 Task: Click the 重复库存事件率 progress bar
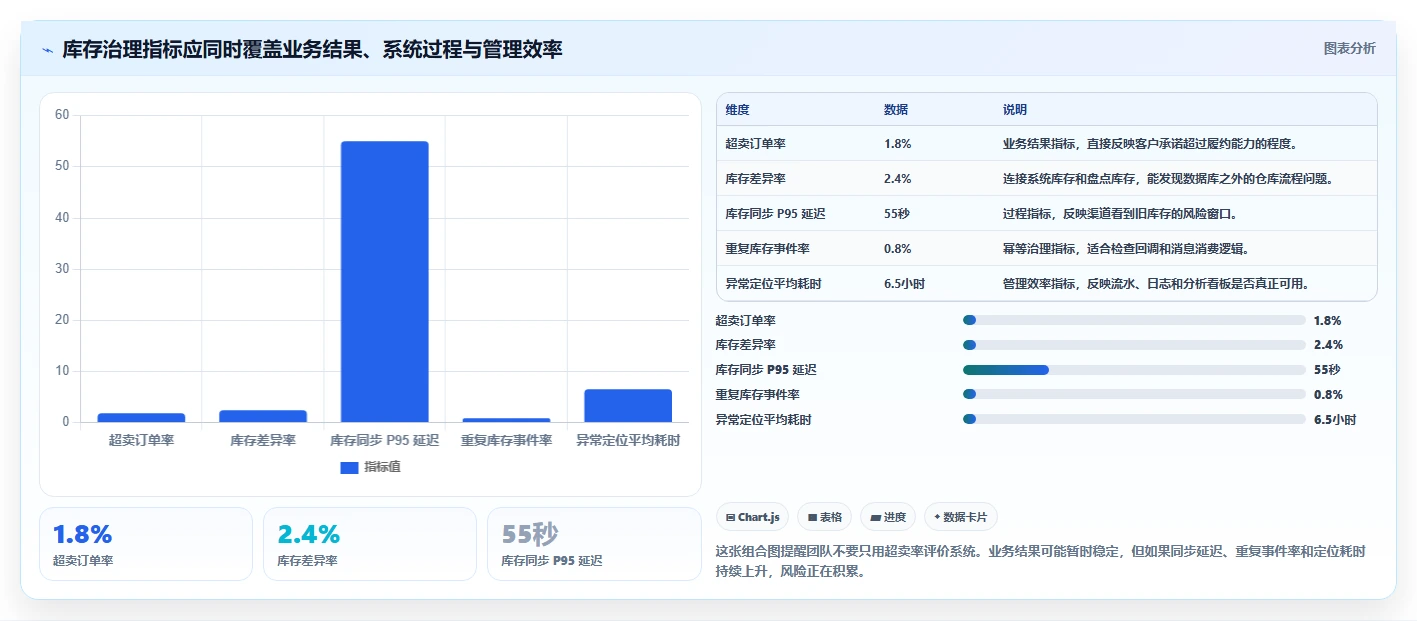coord(1134,395)
